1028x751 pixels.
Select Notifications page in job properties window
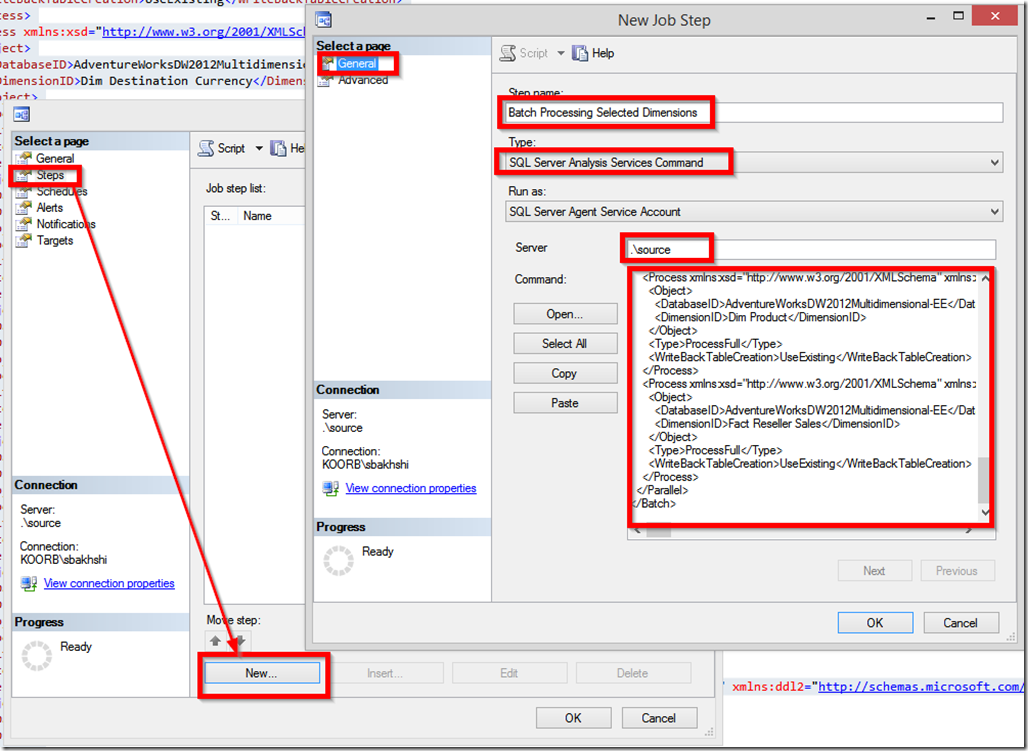point(66,224)
